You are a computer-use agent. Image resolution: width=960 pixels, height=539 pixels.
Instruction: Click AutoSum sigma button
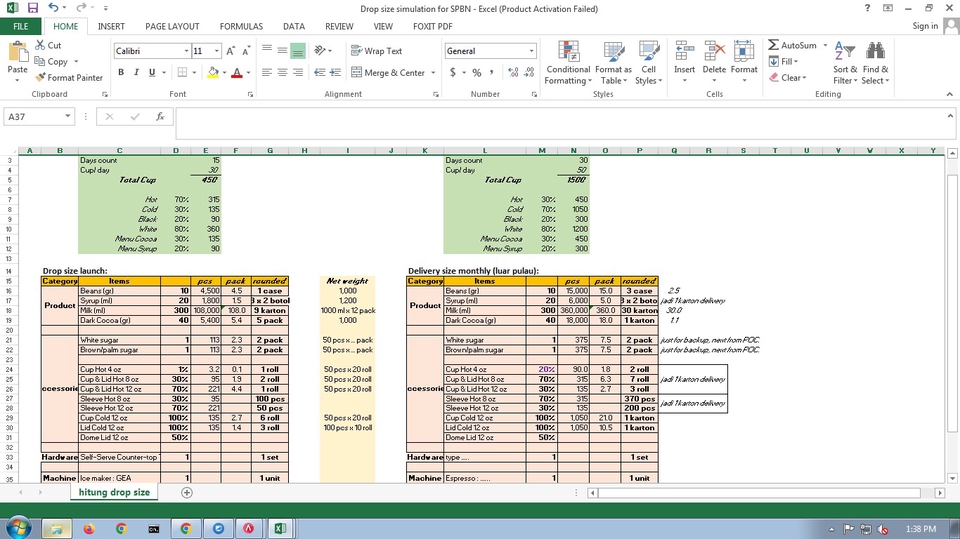click(x=792, y=45)
